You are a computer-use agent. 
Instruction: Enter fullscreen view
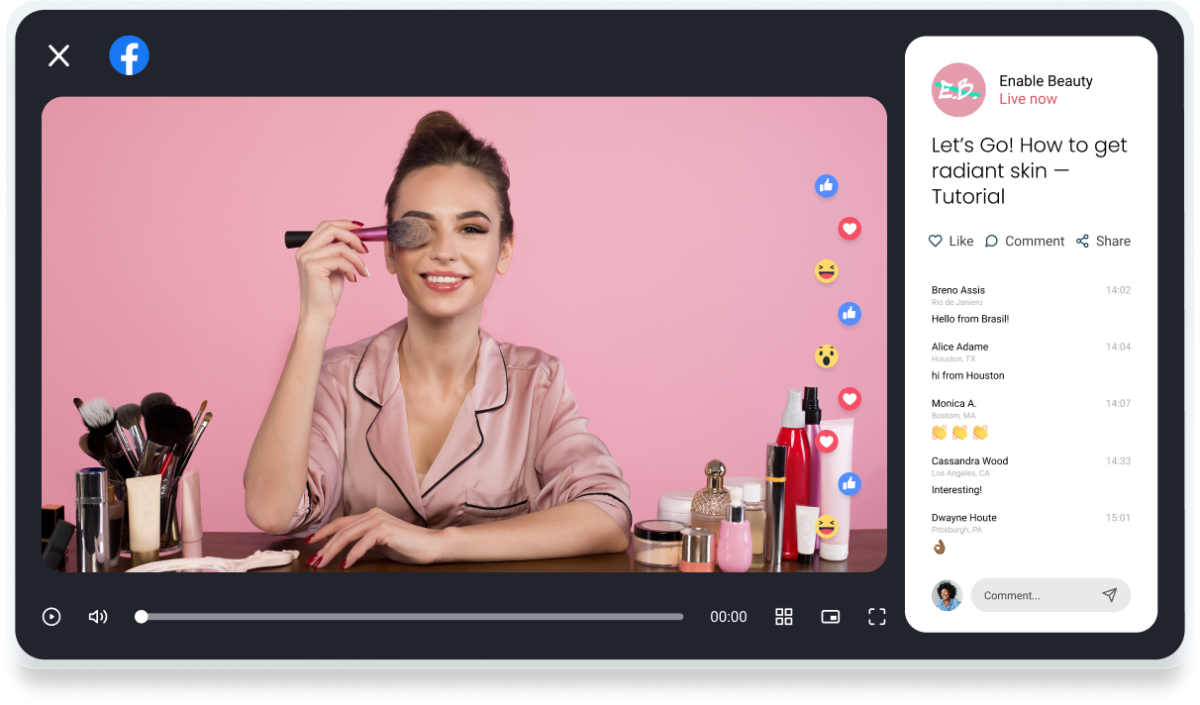coord(876,616)
